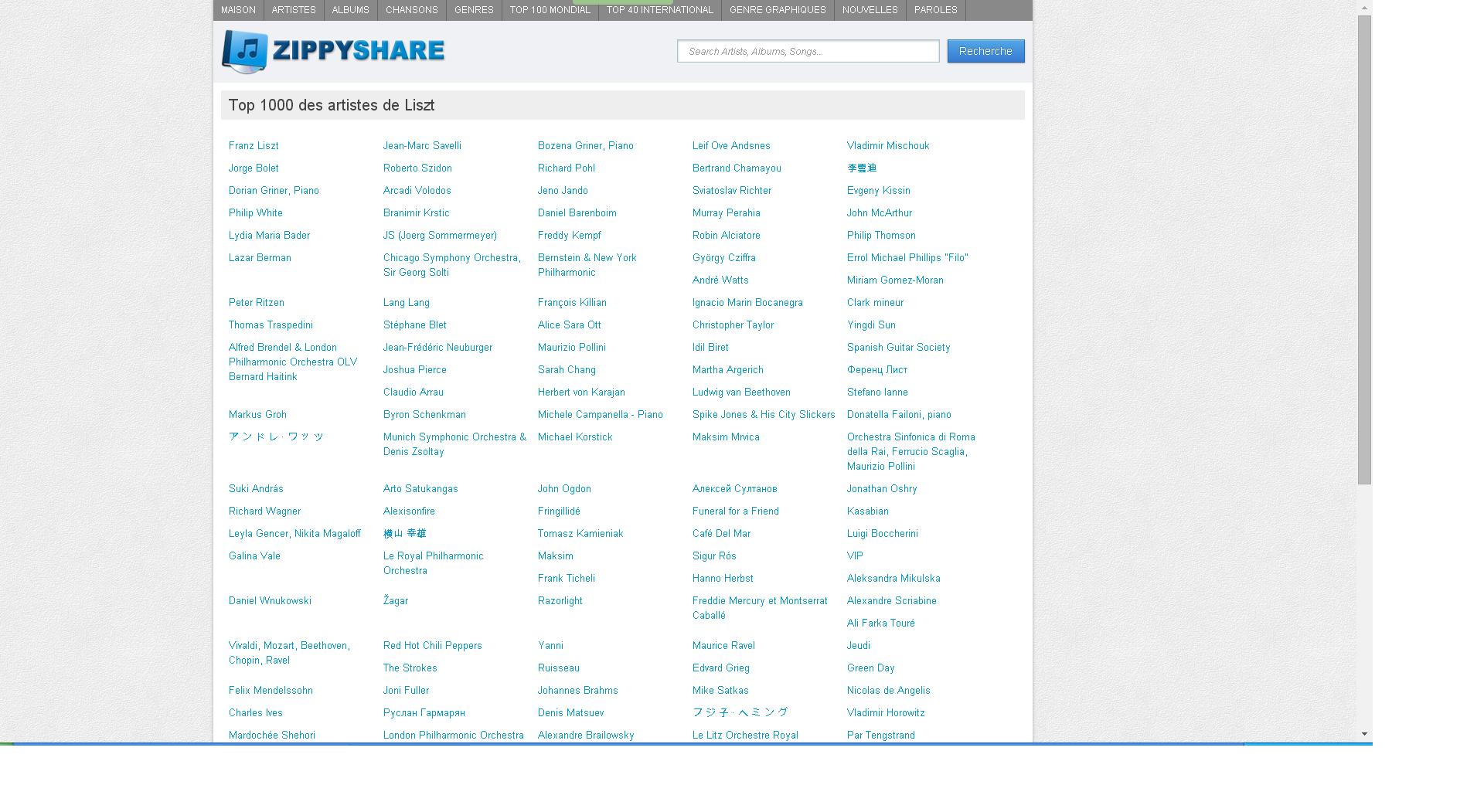
Task: Open the Maurice Ravel link
Action: tap(723, 646)
